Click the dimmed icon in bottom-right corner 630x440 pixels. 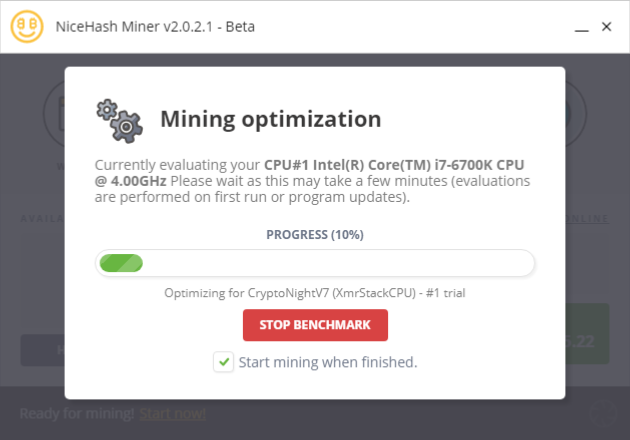pyautogui.click(x=604, y=413)
